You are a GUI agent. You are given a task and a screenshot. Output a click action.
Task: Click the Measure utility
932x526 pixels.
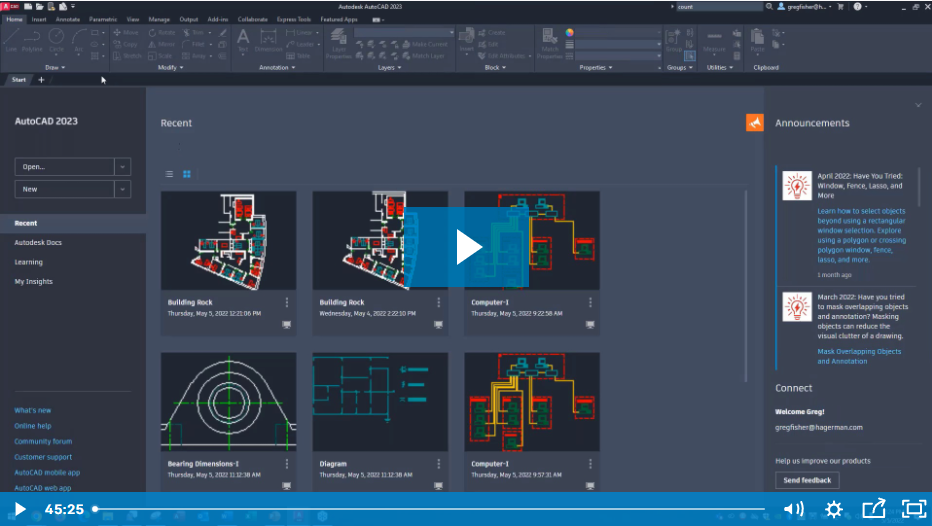(x=714, y=41)
